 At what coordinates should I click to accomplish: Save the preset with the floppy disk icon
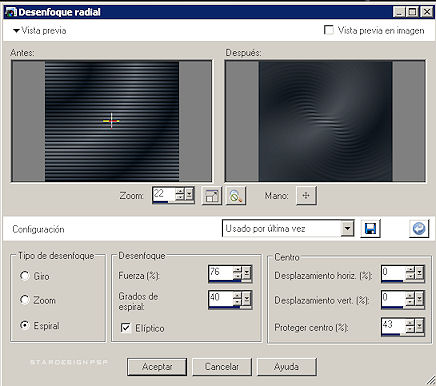click(x=370, y=229)
